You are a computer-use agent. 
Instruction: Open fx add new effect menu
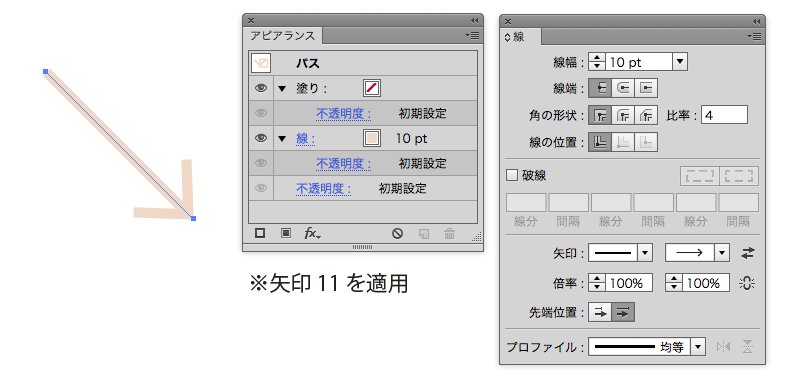click(312, 234)
